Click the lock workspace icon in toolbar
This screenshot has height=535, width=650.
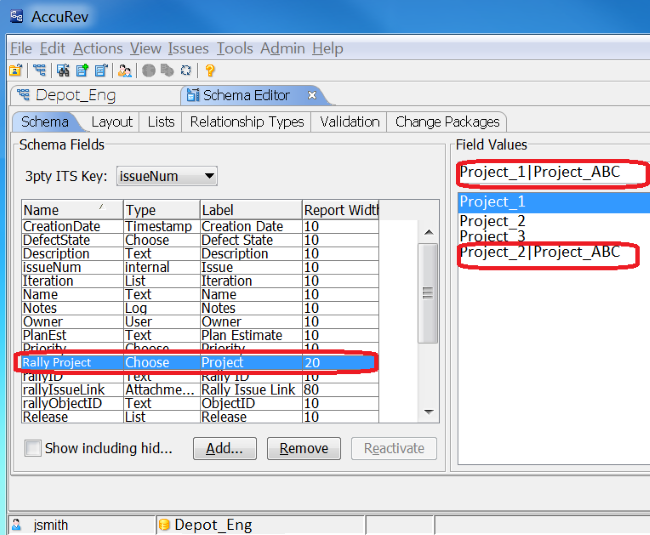click(16, 70)
